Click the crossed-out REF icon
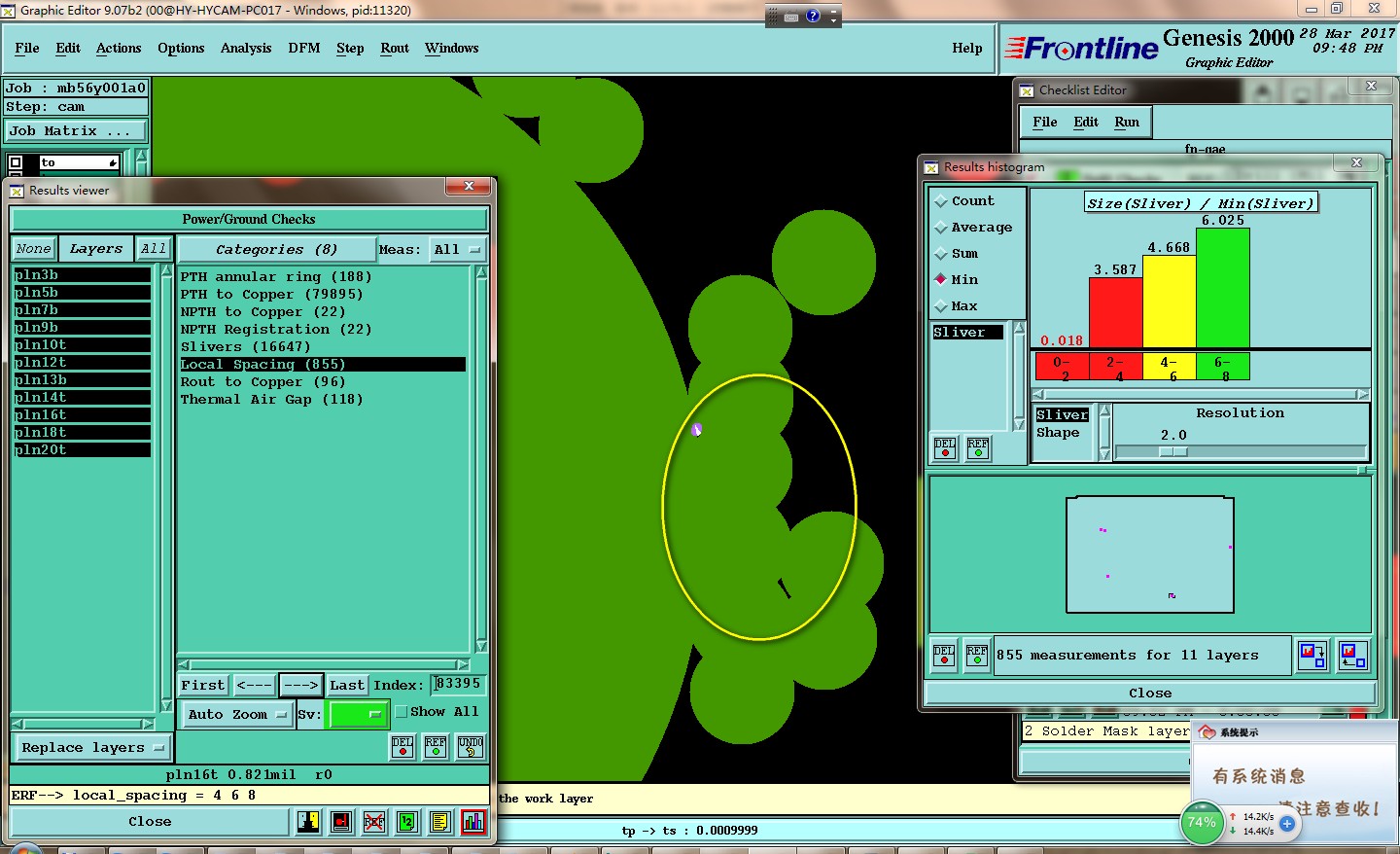Viewport: 1400px width, 854px height. (x=374, y=822)
